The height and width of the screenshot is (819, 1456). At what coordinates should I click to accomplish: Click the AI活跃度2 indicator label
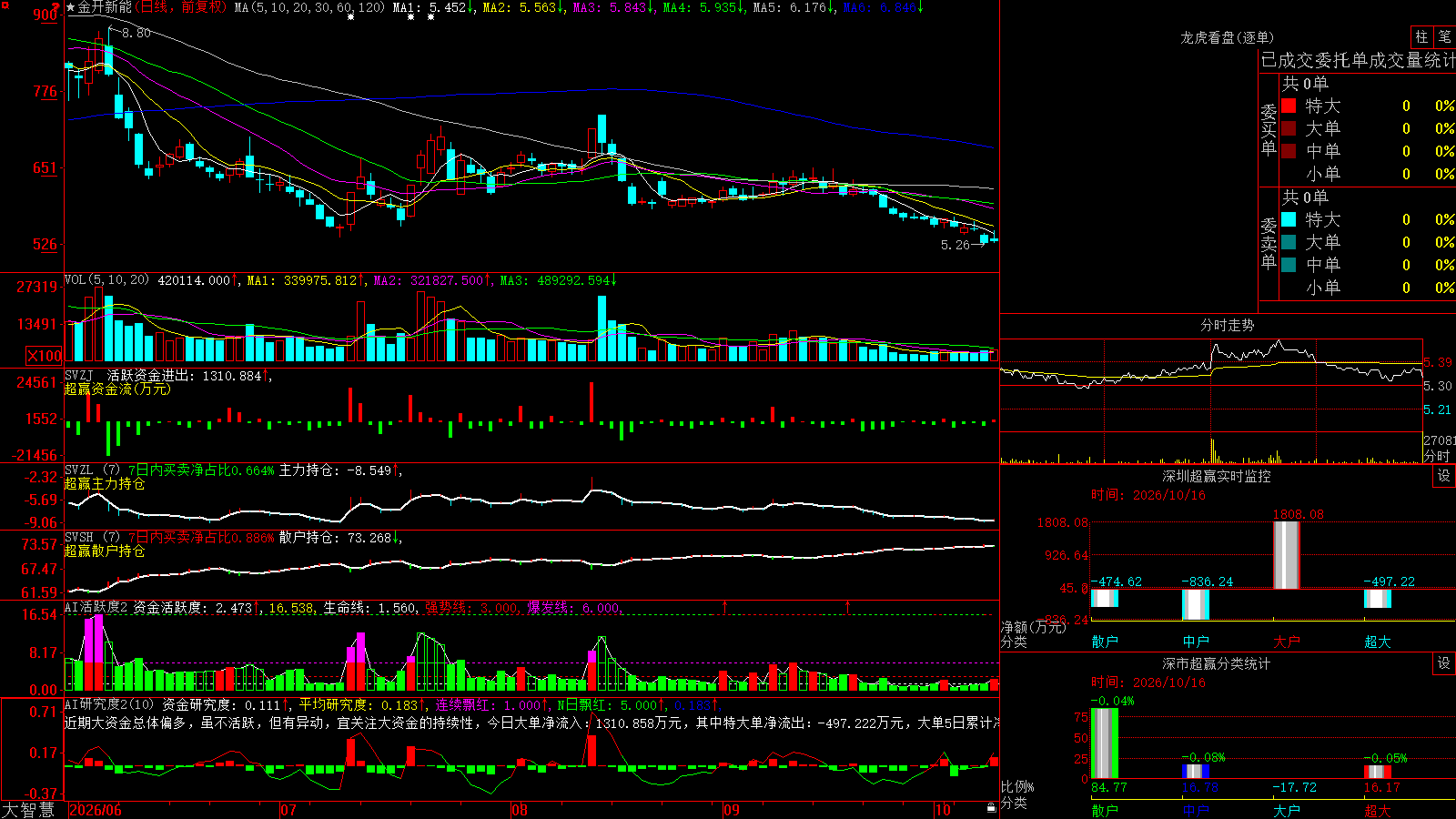(96, 607)
